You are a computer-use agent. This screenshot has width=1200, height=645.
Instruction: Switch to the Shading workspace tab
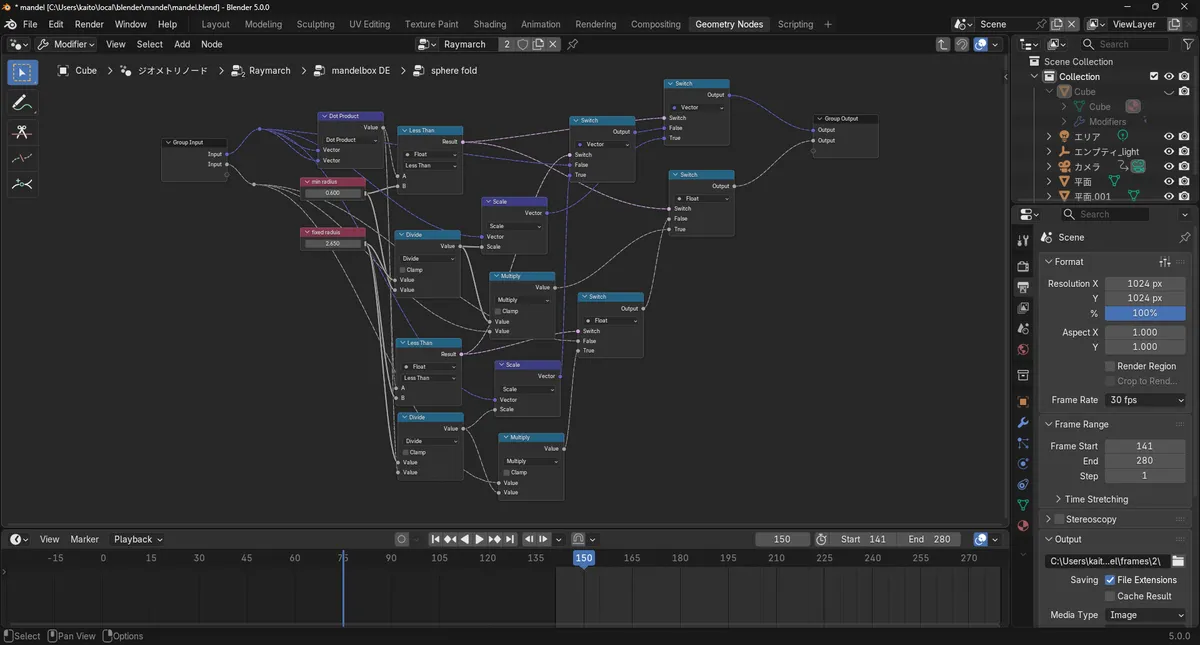tap(489, 24)
